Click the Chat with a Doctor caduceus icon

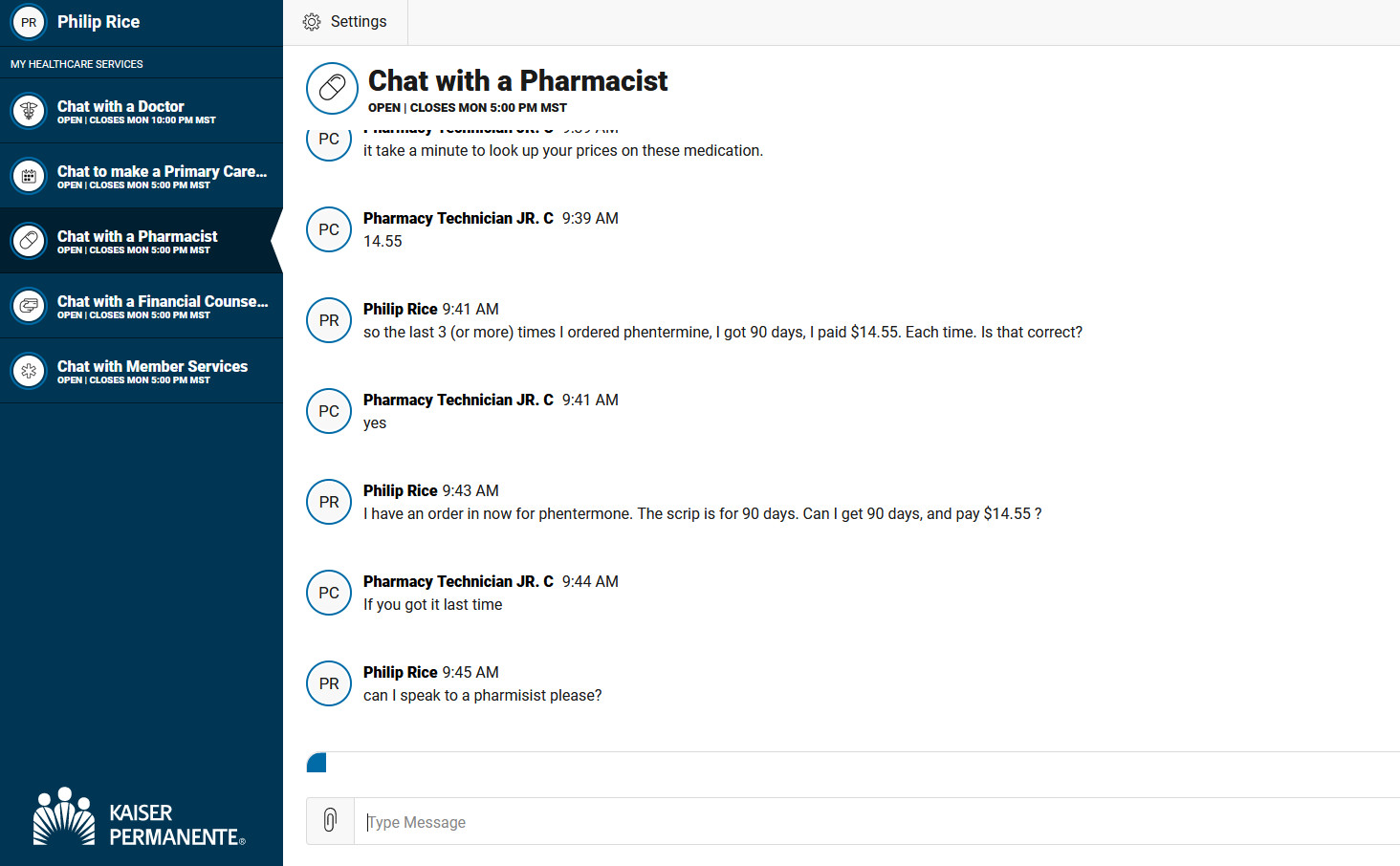(x=29, y=111)
